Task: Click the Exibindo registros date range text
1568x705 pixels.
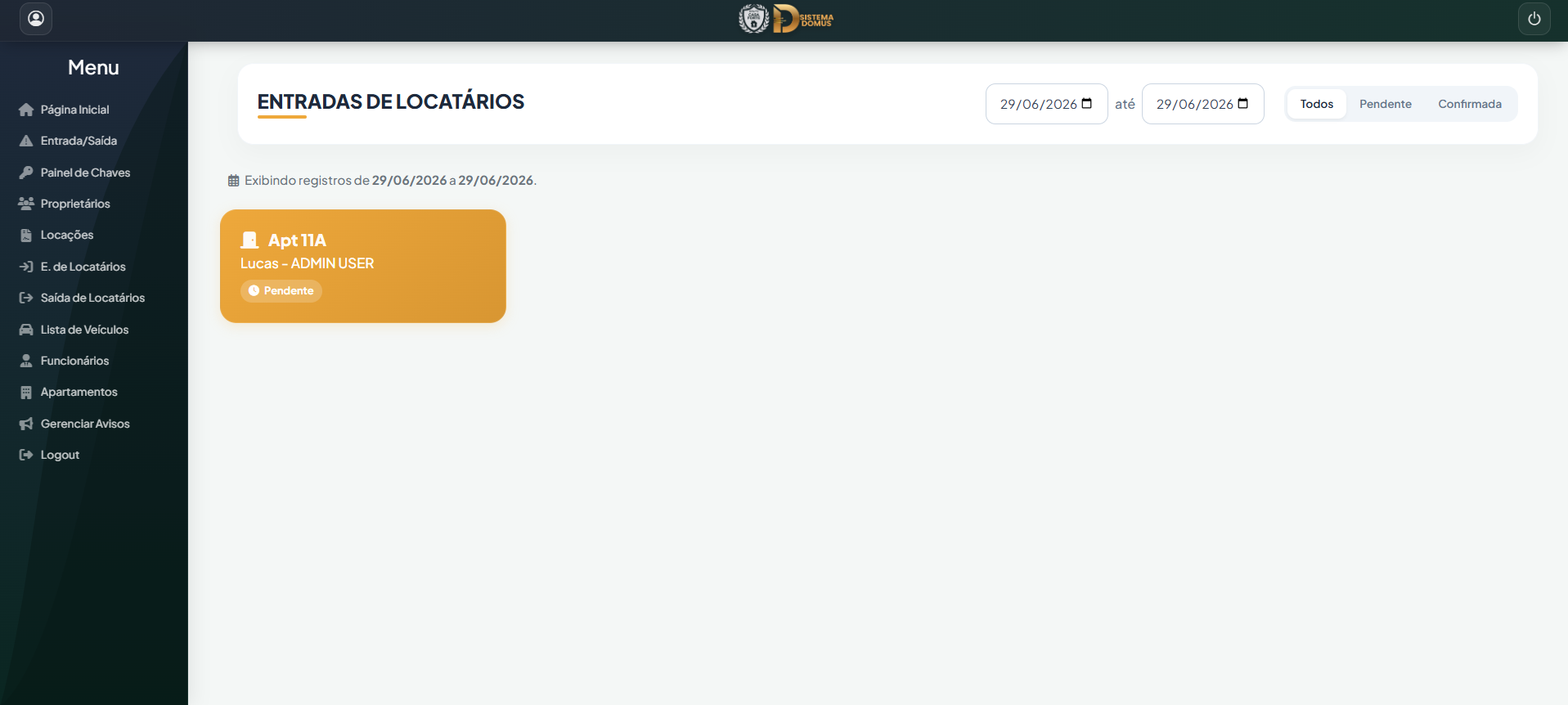Action: coord(390,180)
